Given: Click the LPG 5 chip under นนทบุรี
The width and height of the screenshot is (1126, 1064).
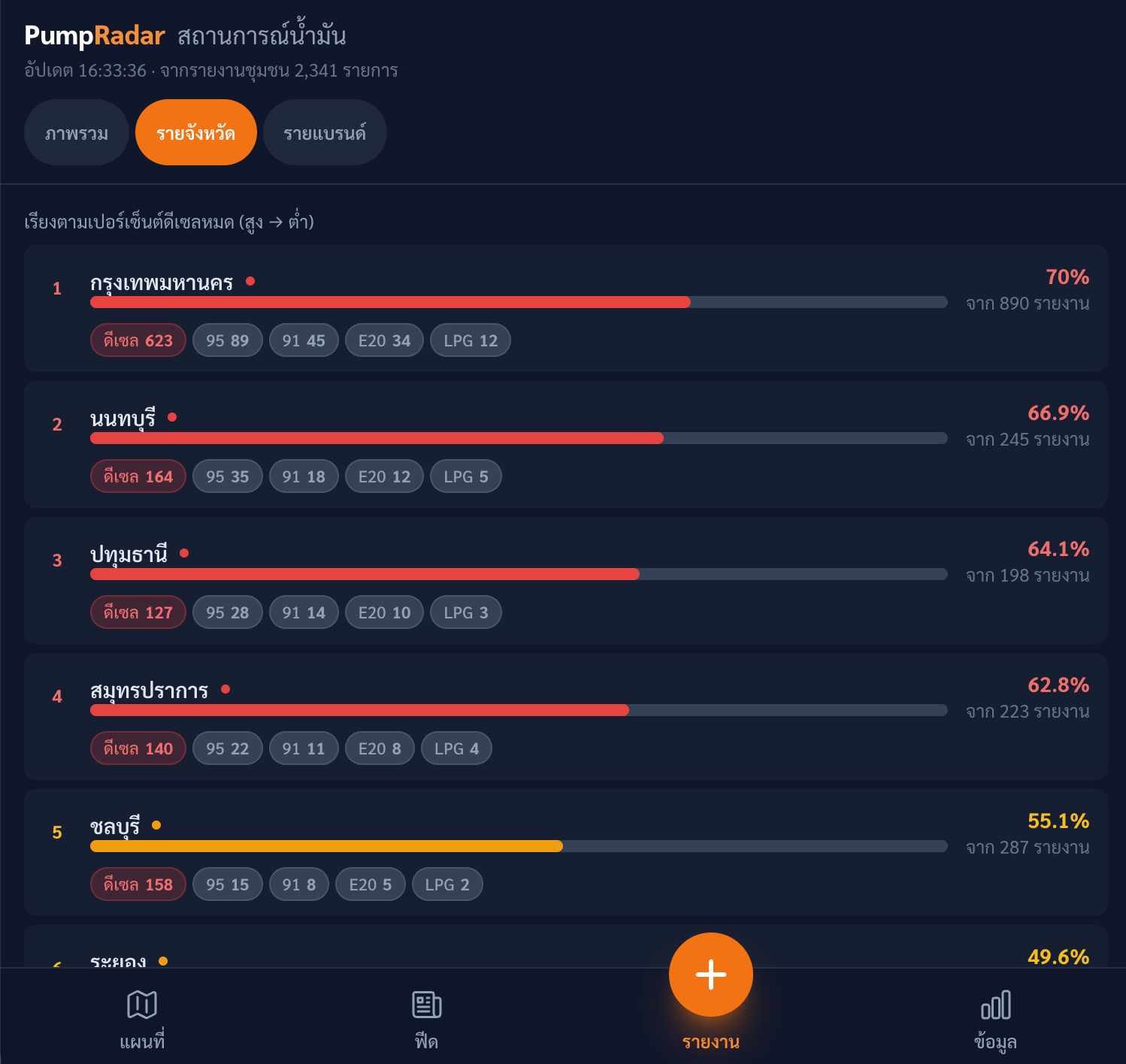Looking at the screenshot, I should click(x=465, y=476).
